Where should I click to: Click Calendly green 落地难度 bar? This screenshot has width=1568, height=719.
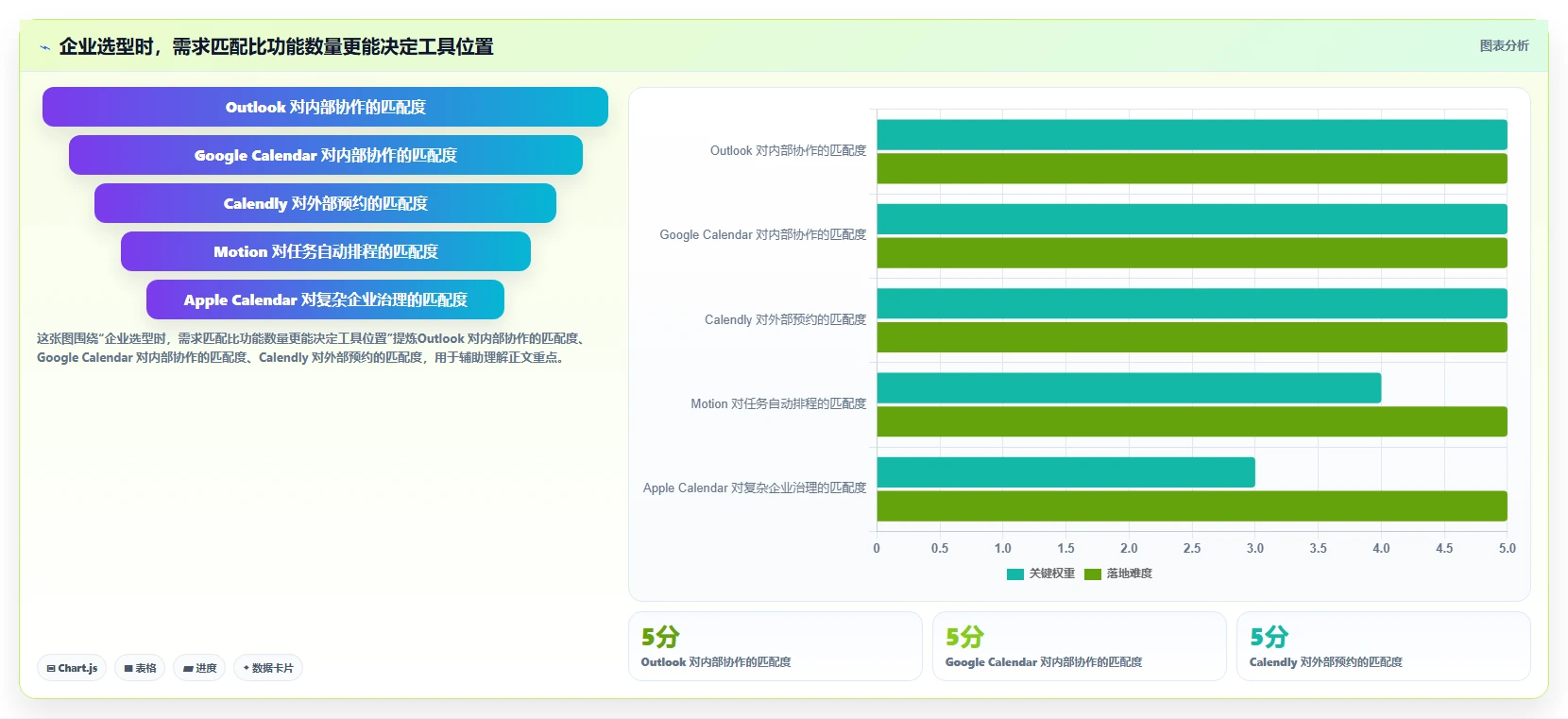(1192, 337)
